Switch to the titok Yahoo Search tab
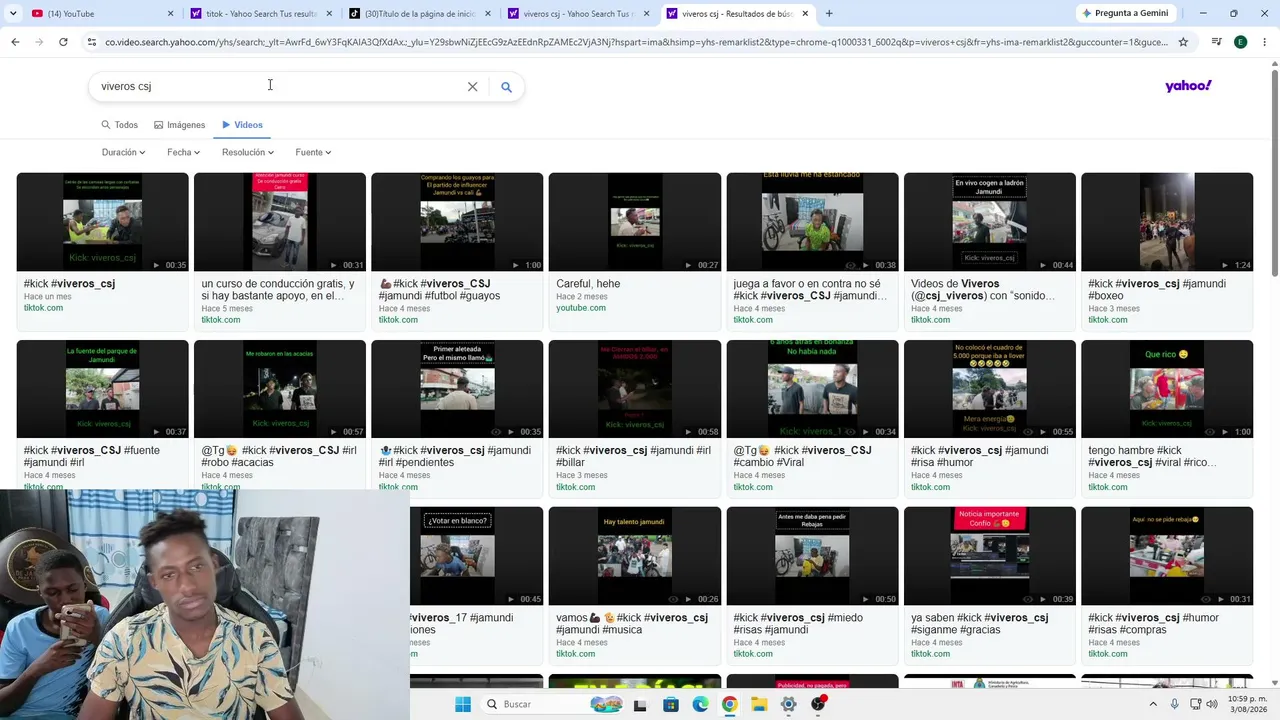The image size is (1280, 720). click(261, 13)
